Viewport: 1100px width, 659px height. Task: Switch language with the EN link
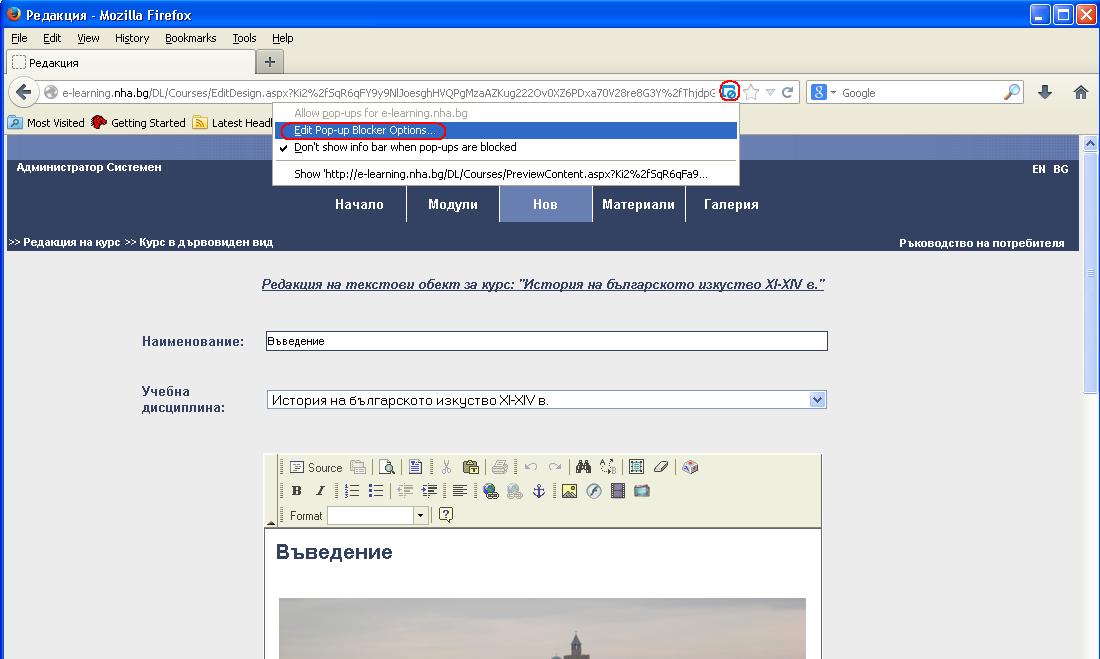coord(1039,169)
